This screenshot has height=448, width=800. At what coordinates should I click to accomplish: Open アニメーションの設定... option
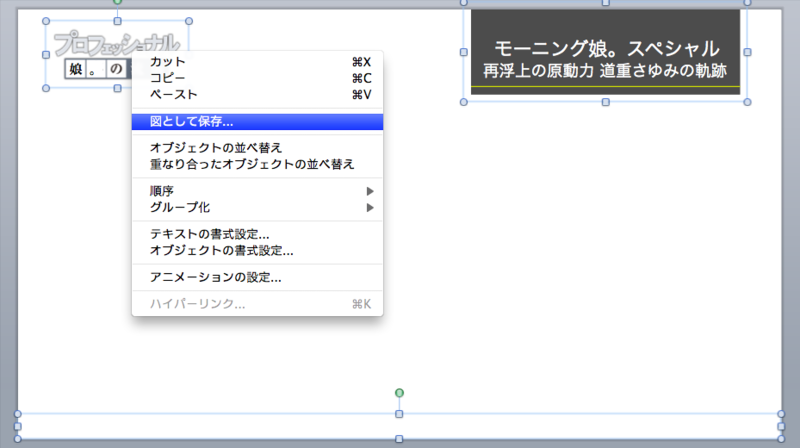coord(257,277)
